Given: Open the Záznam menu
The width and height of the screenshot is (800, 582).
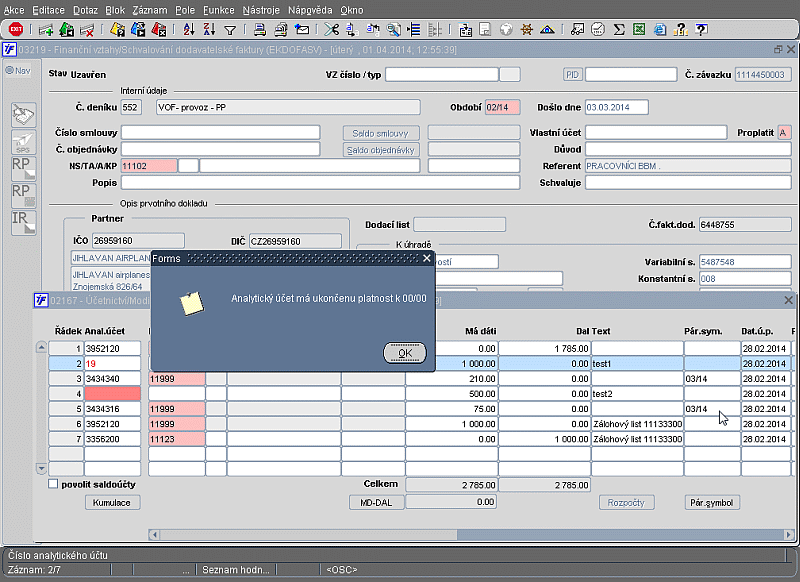Looking at the screenshot, I should 149,10.
